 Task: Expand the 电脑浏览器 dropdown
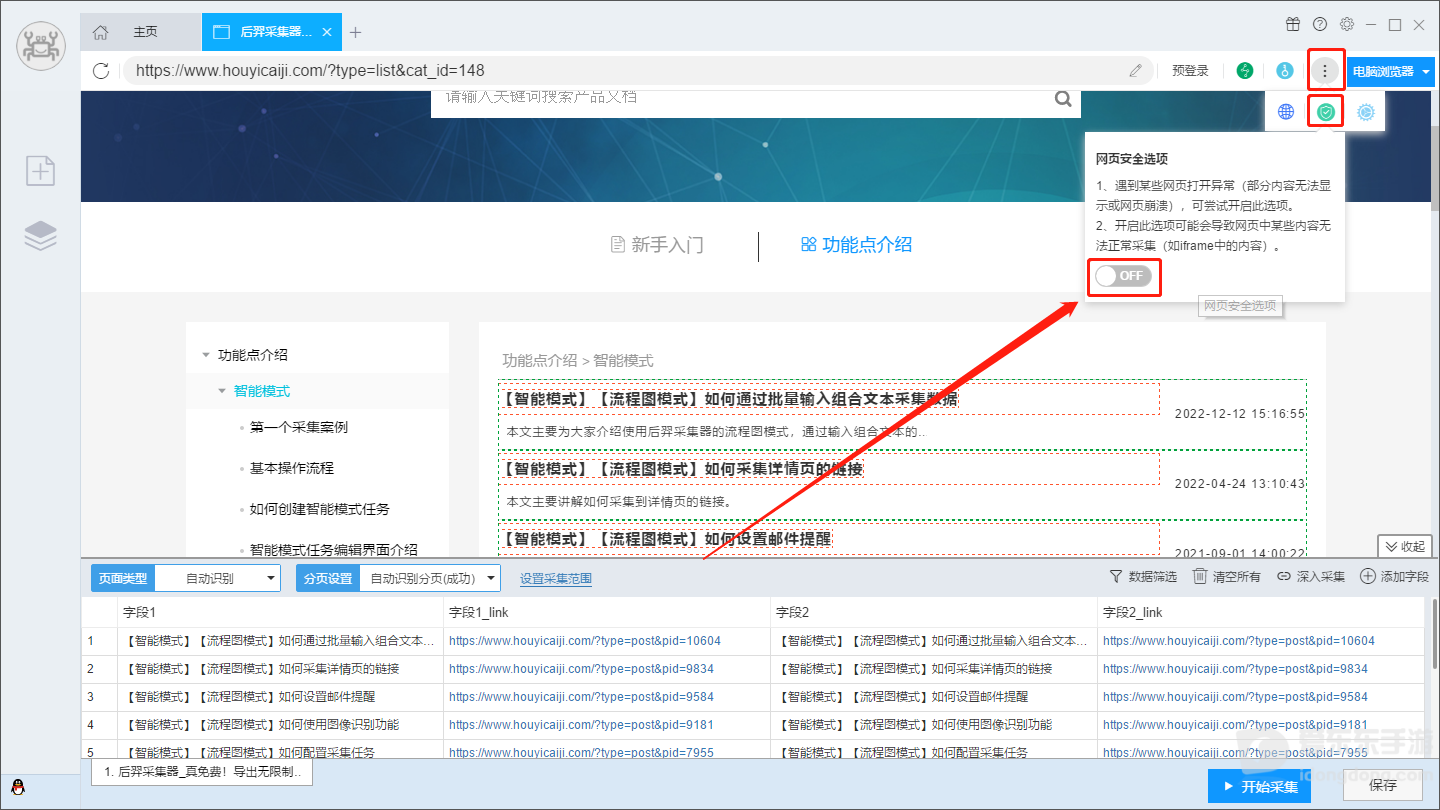pos(1390,71)
